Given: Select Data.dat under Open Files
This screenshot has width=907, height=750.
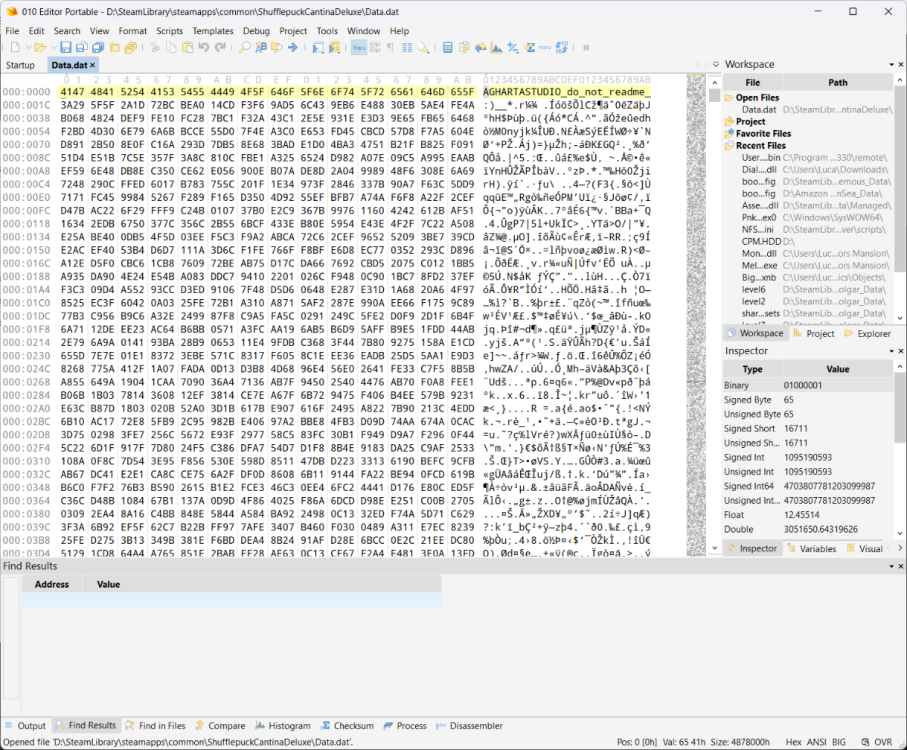Looking at the screenshot, I should tap(759, 109).
